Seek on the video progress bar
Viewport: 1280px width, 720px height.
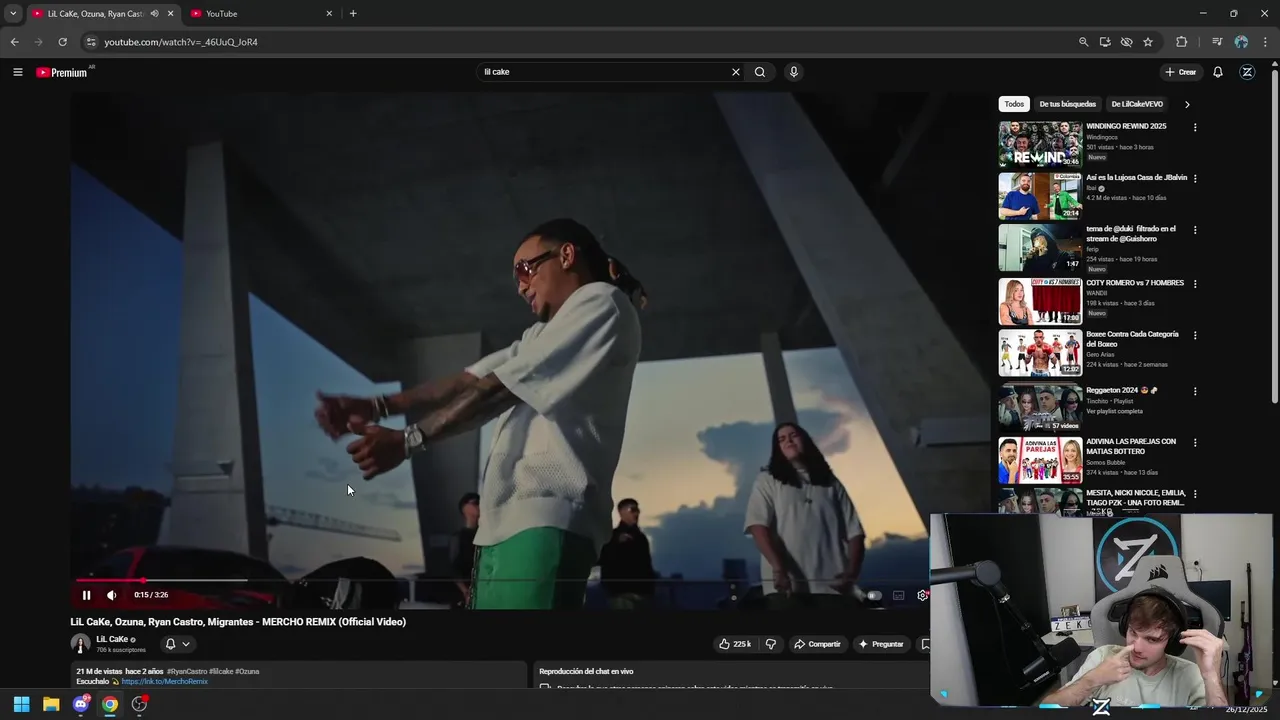coord(500,580)
